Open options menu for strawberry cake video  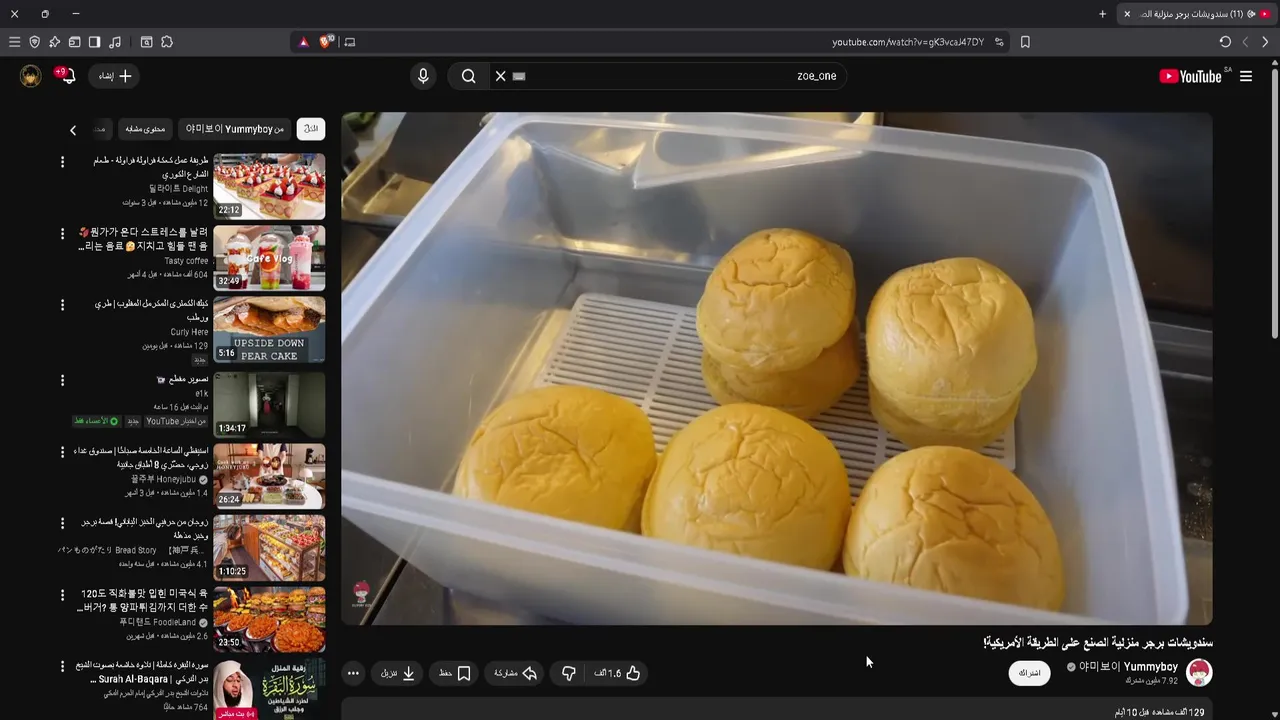[x=62, y=161]
